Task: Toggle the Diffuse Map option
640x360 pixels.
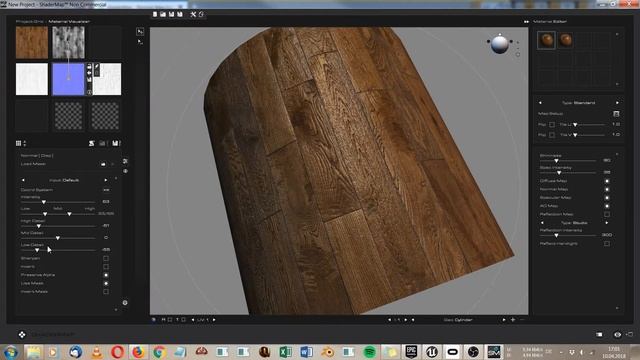Action: pos(607,181)
